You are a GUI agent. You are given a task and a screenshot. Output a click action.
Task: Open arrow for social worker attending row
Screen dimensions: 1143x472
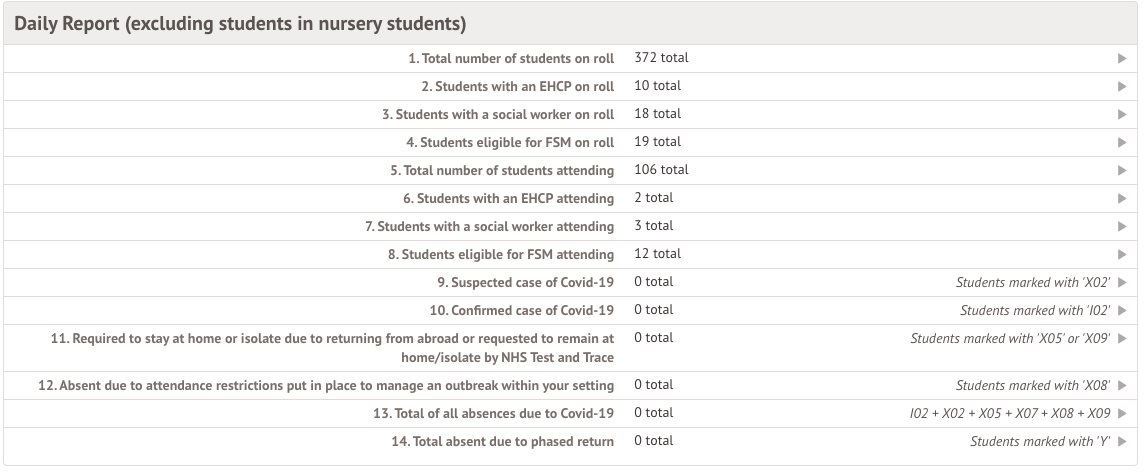(1122, 227)
